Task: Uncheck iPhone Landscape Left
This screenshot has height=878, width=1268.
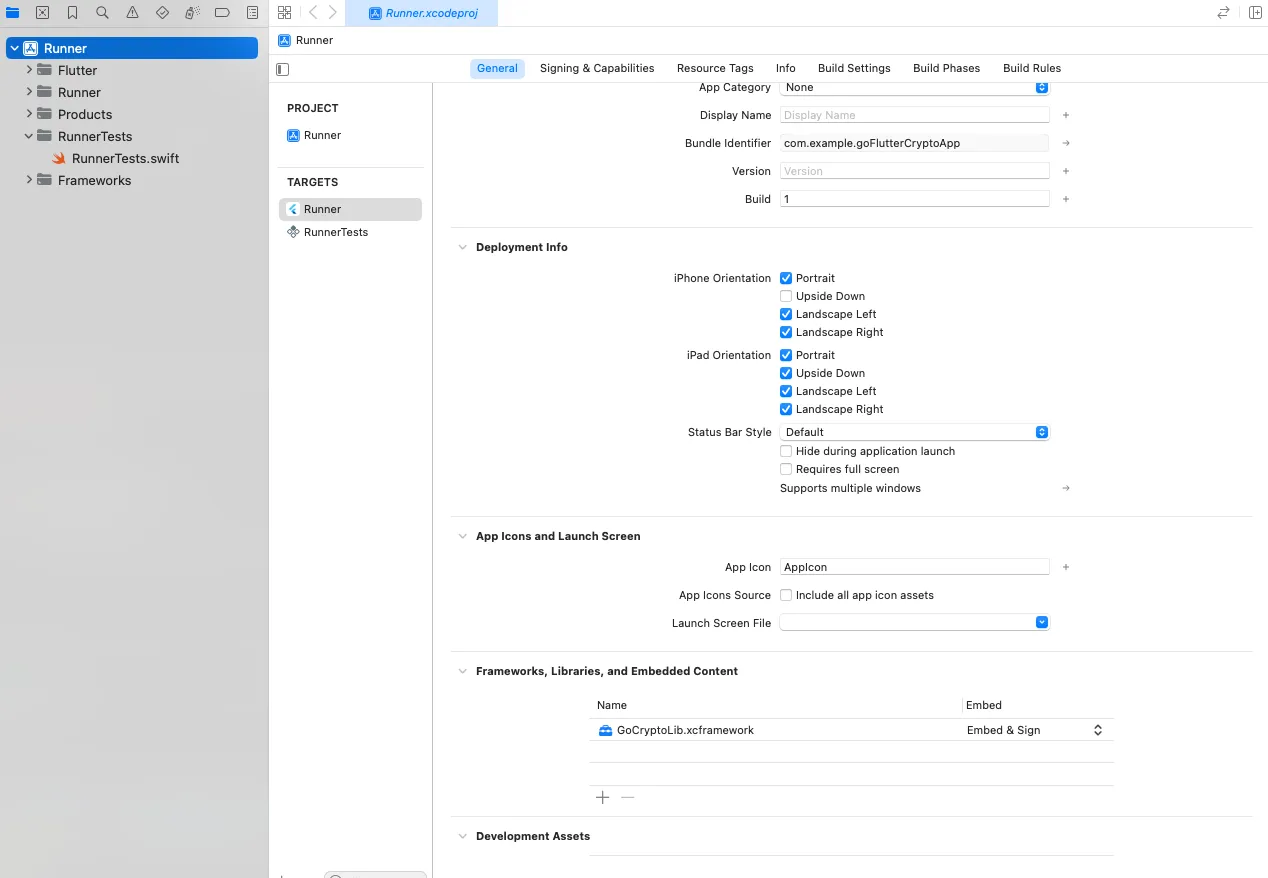Action: coord(786,314)
